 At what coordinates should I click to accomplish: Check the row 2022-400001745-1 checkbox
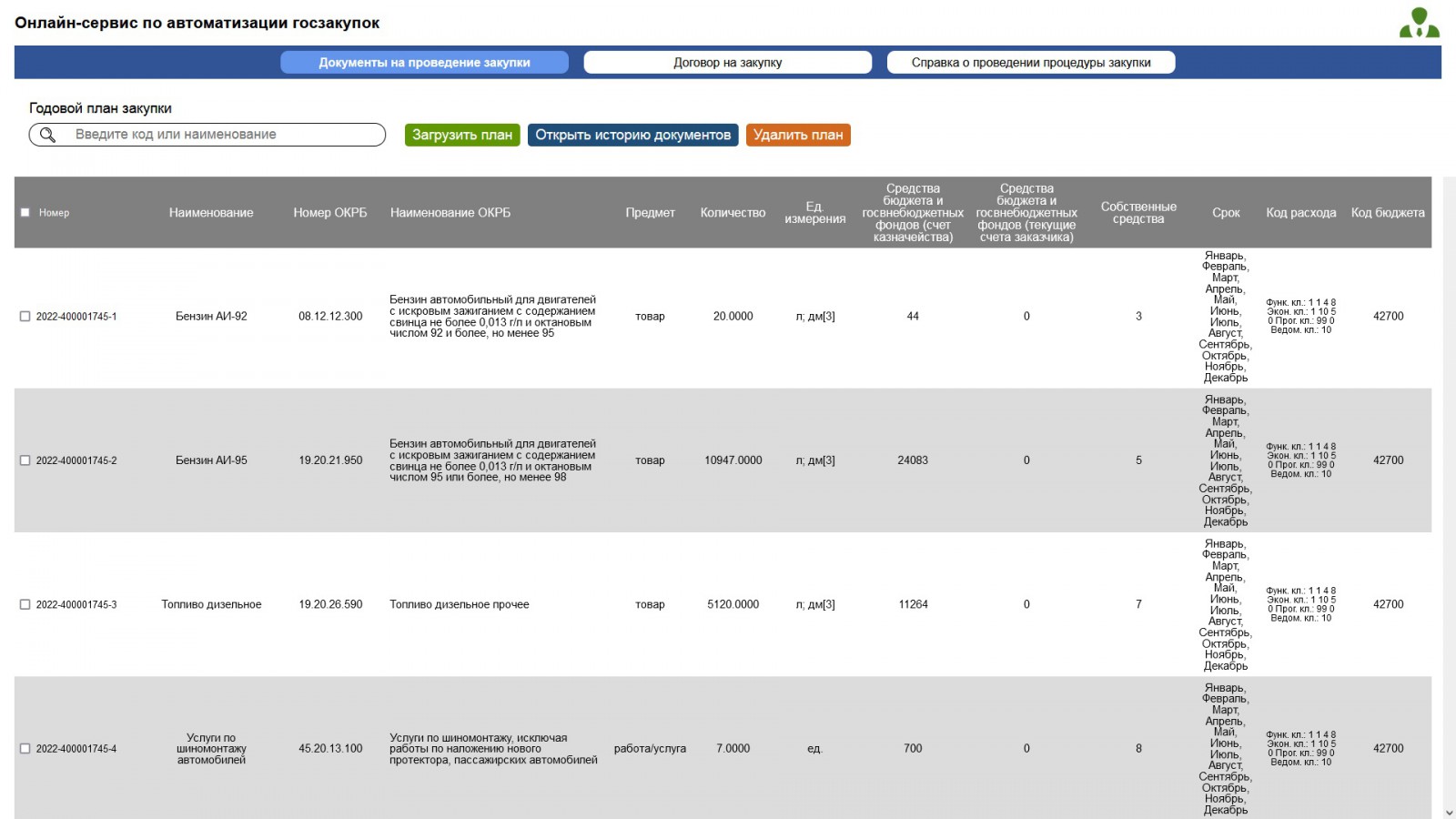tap(25, 317)
